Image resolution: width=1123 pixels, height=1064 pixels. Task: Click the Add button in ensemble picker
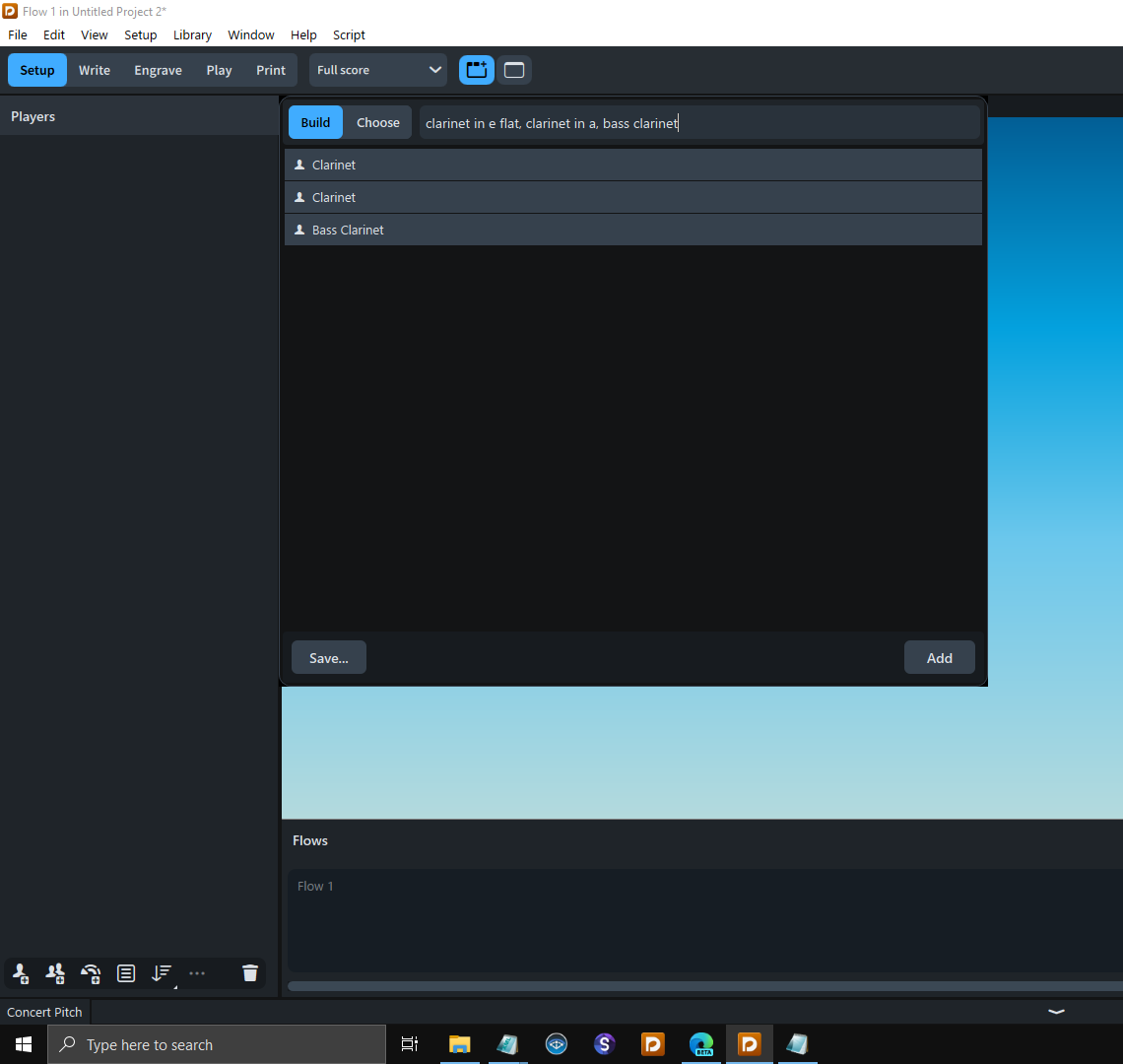coord(939,658)
